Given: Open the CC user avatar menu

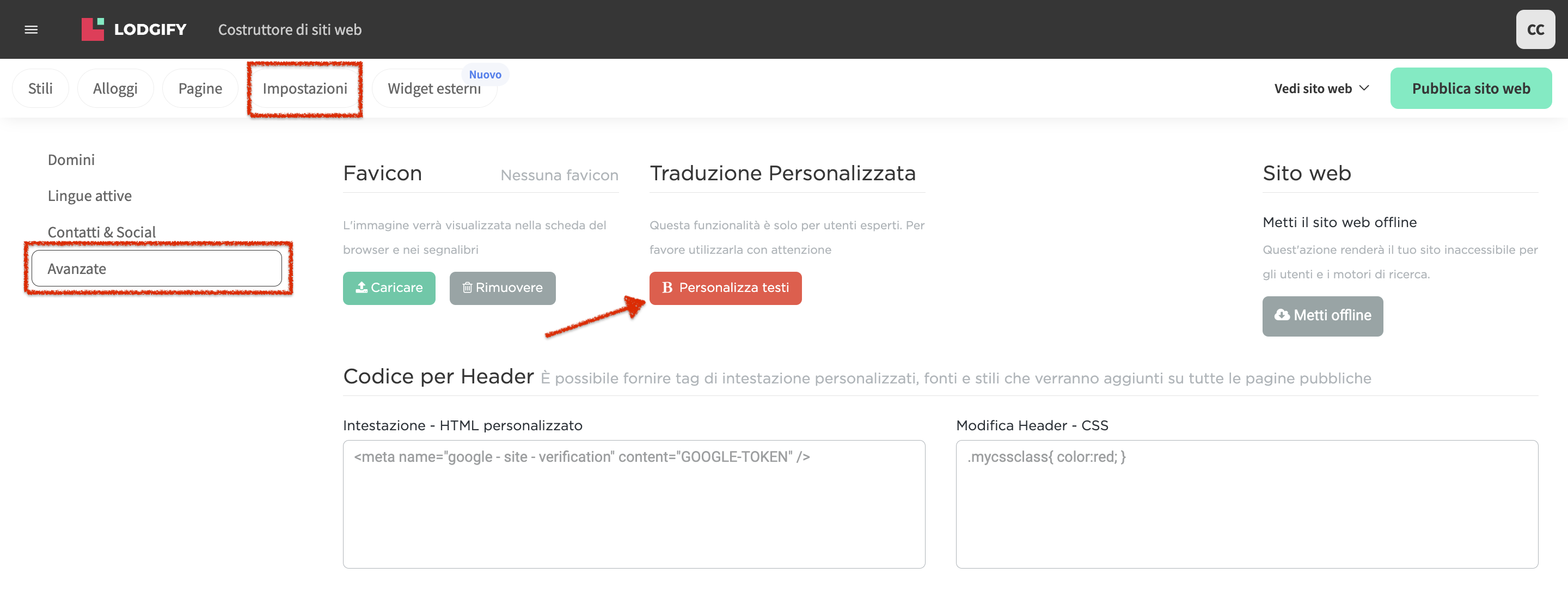Looking at the screenshot, I should pos(1535,29).
